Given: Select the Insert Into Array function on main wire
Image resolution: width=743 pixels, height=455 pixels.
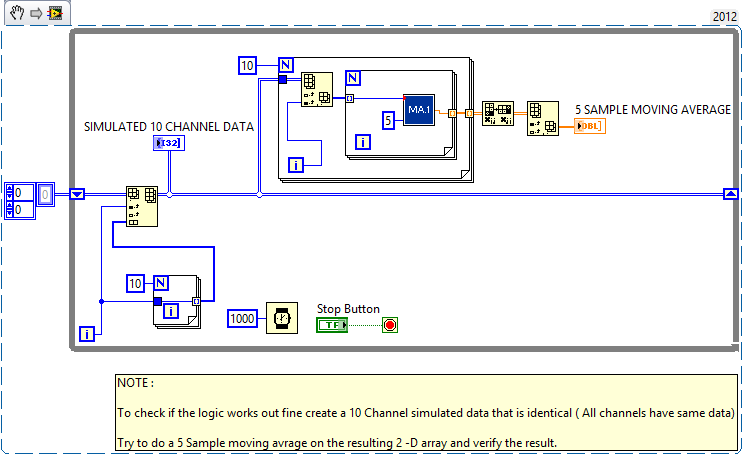Looking at the screenshot, I should pyautogui.click(x=142, y=206).
